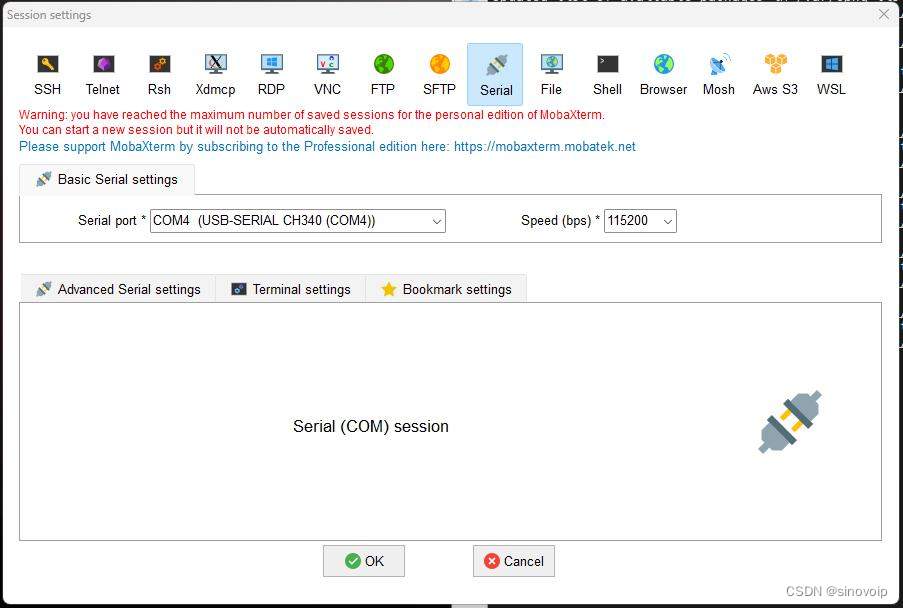Open the Basic Serial settings tab
This screenshot has width=903, height=608.
click(107, 180)
